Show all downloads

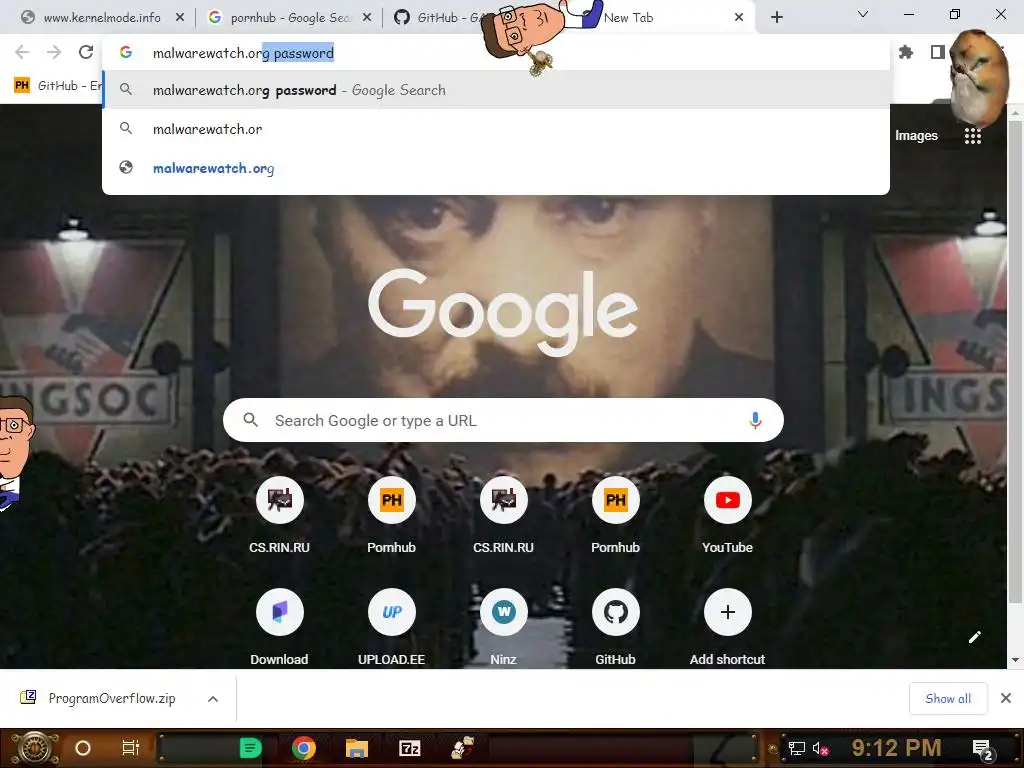click(x=948, y=699)
